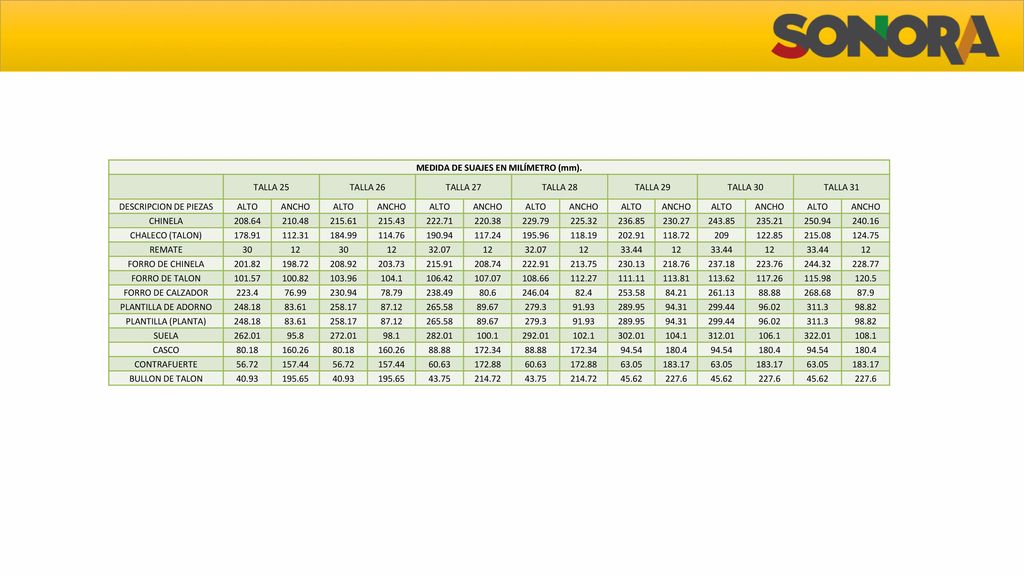Image resolution: width=1024 pixels, height=576 pixels.
Task: Select the 'CONTRAFUERTE' row label
Action: (166, 364)
